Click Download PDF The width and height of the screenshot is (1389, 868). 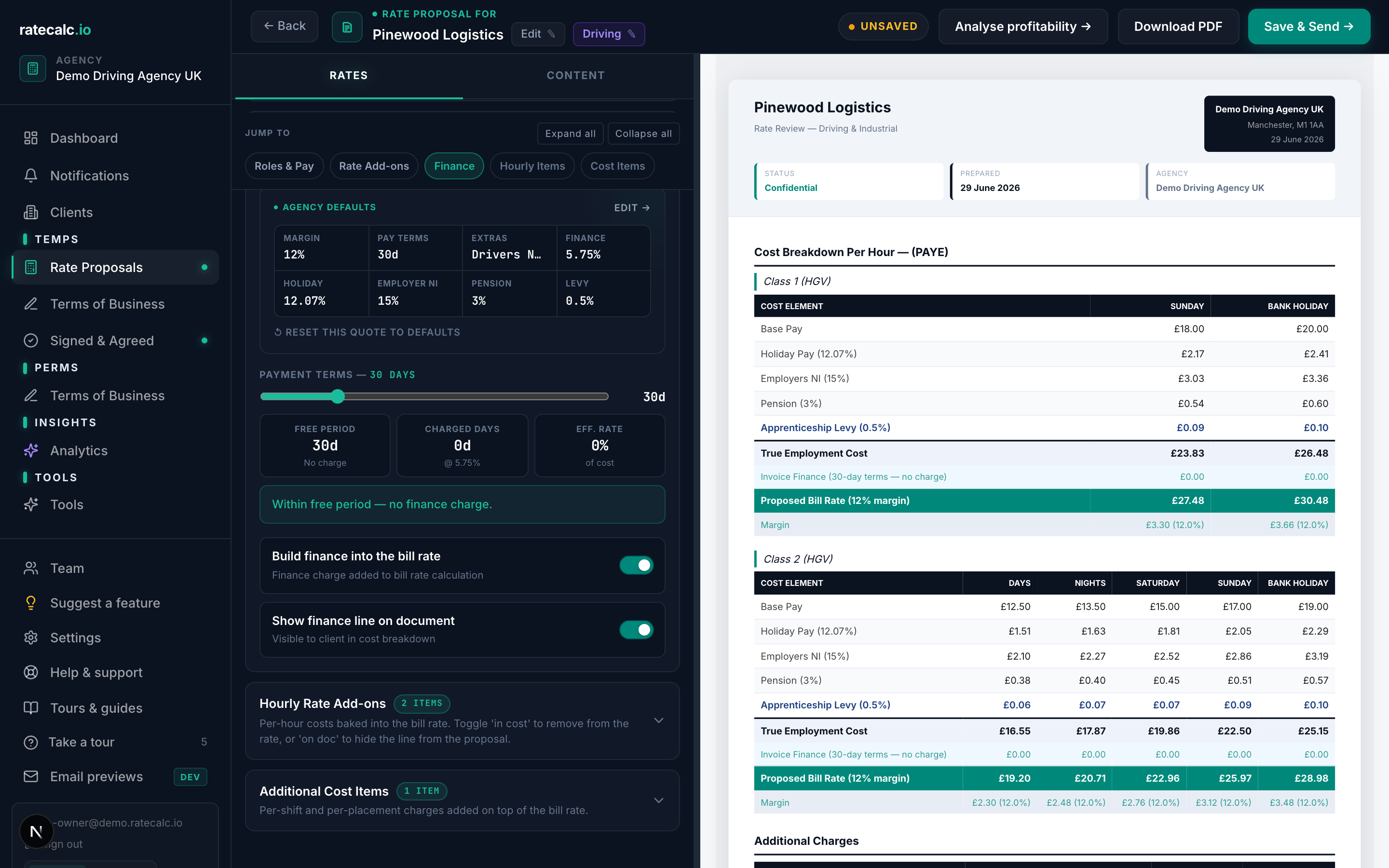coord(1178,27)
